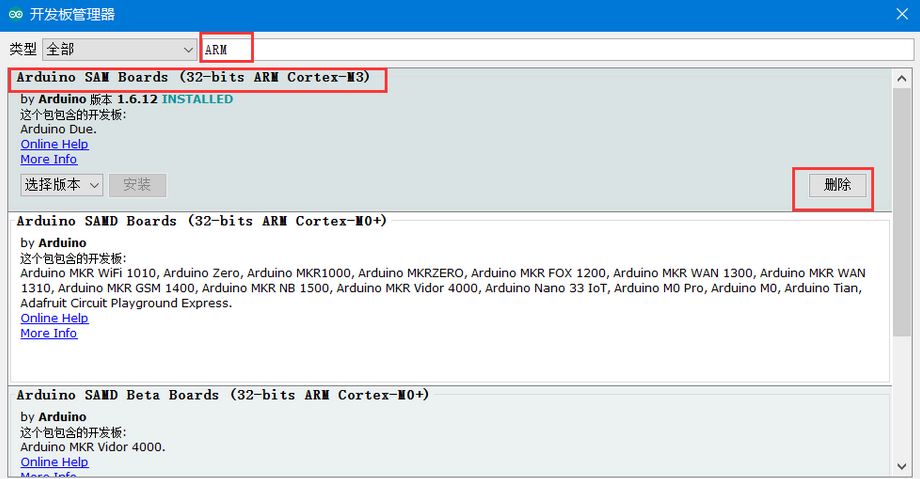Click the Arduino logo icon in title bar

(x=15, y=14)
